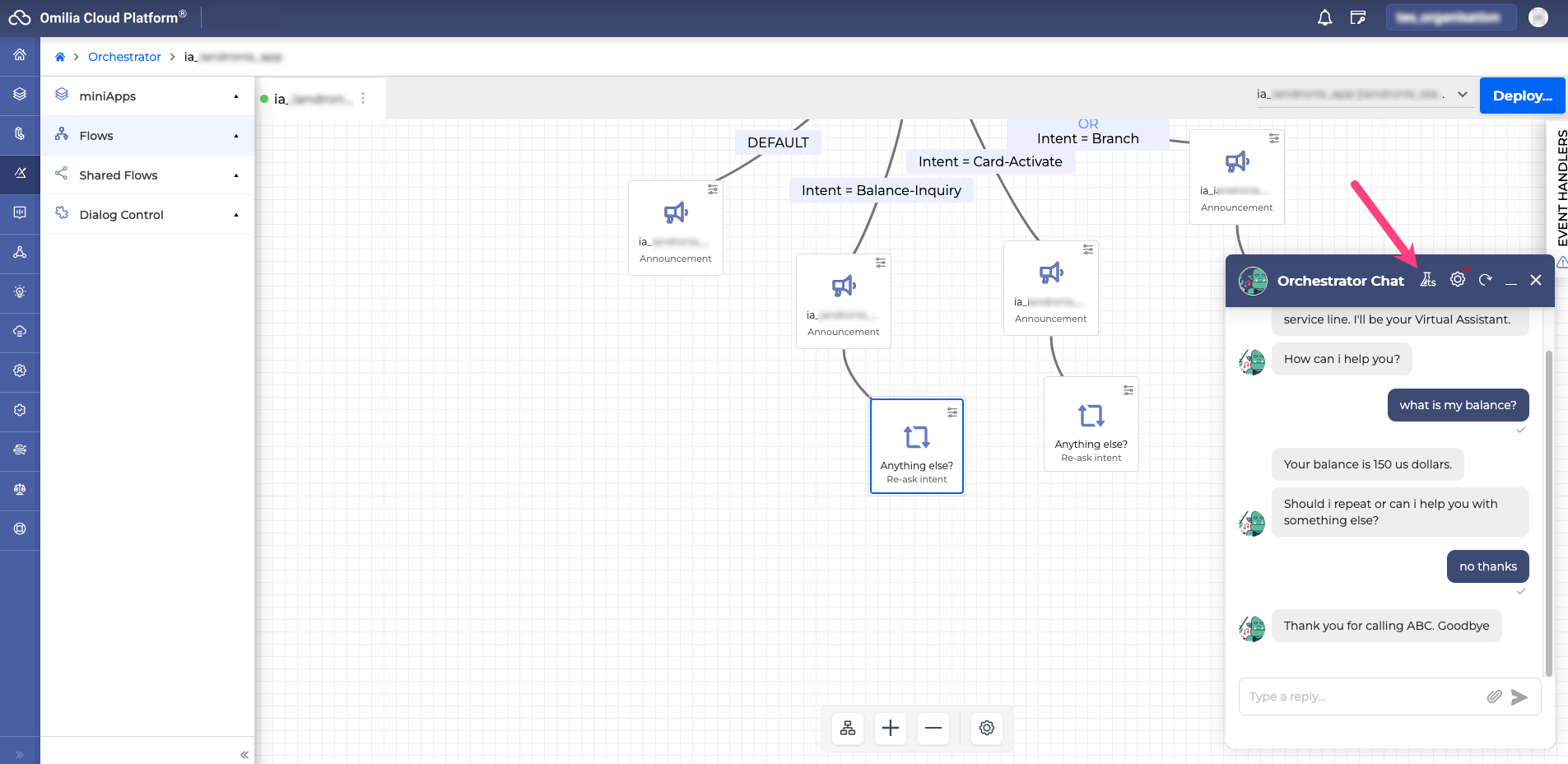
Task: Auto-arrange flow with the layout icon
Action: pyautogui.click(x=847, y=728)
